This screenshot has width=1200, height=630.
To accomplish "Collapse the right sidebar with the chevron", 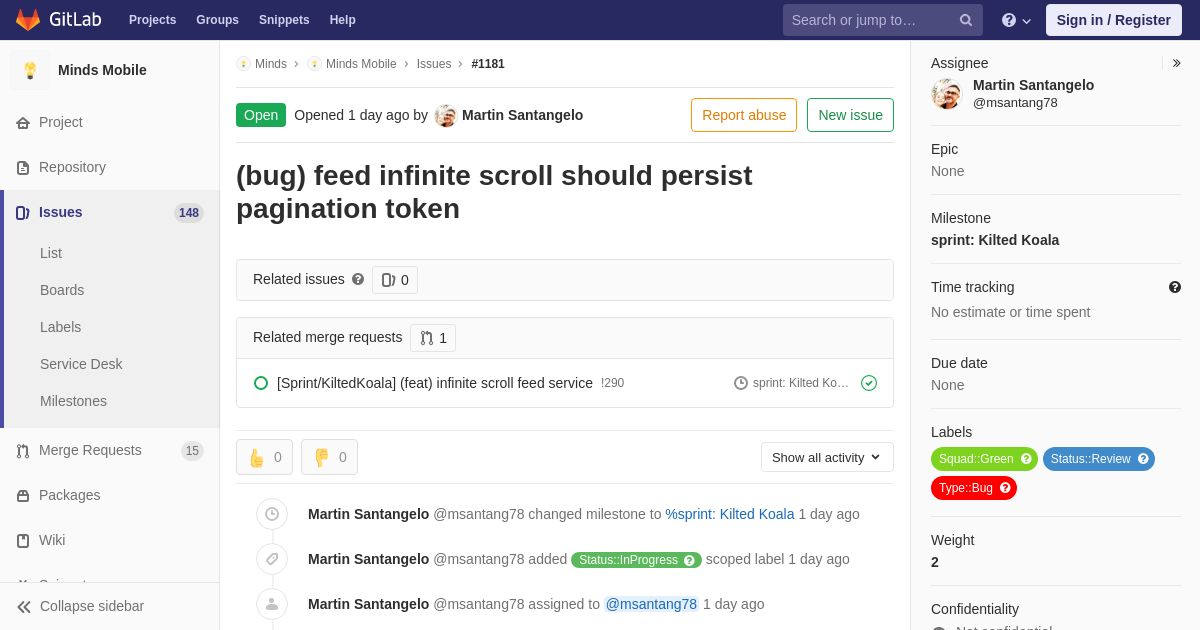I will point(1176,63).
